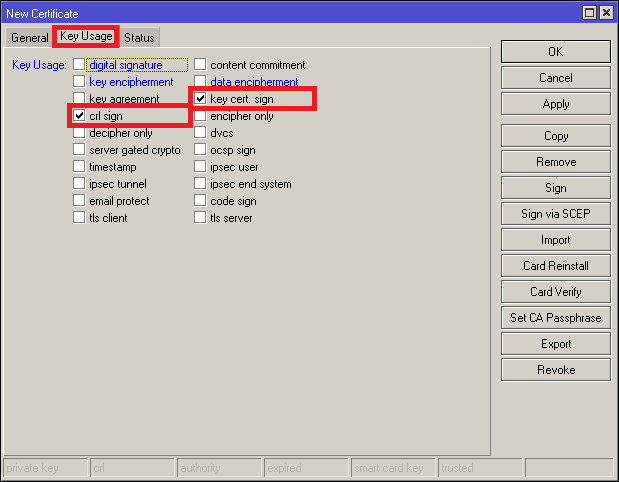Uncheck key cert. sign checkbox
Viewport: 619px width, 482px height.
pos(200,99)
